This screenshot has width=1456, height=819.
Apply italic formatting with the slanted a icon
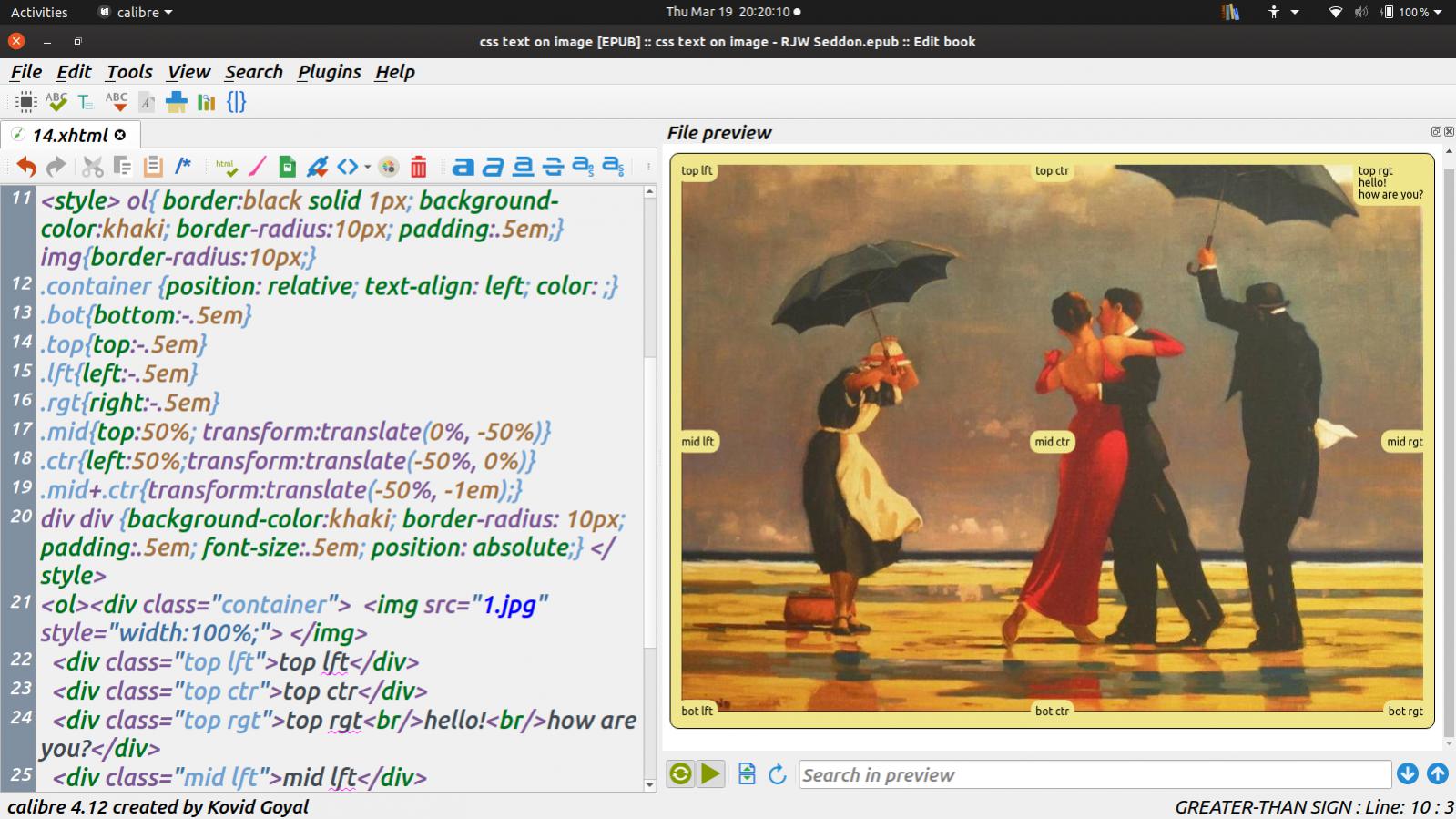(x=493, y=167)
